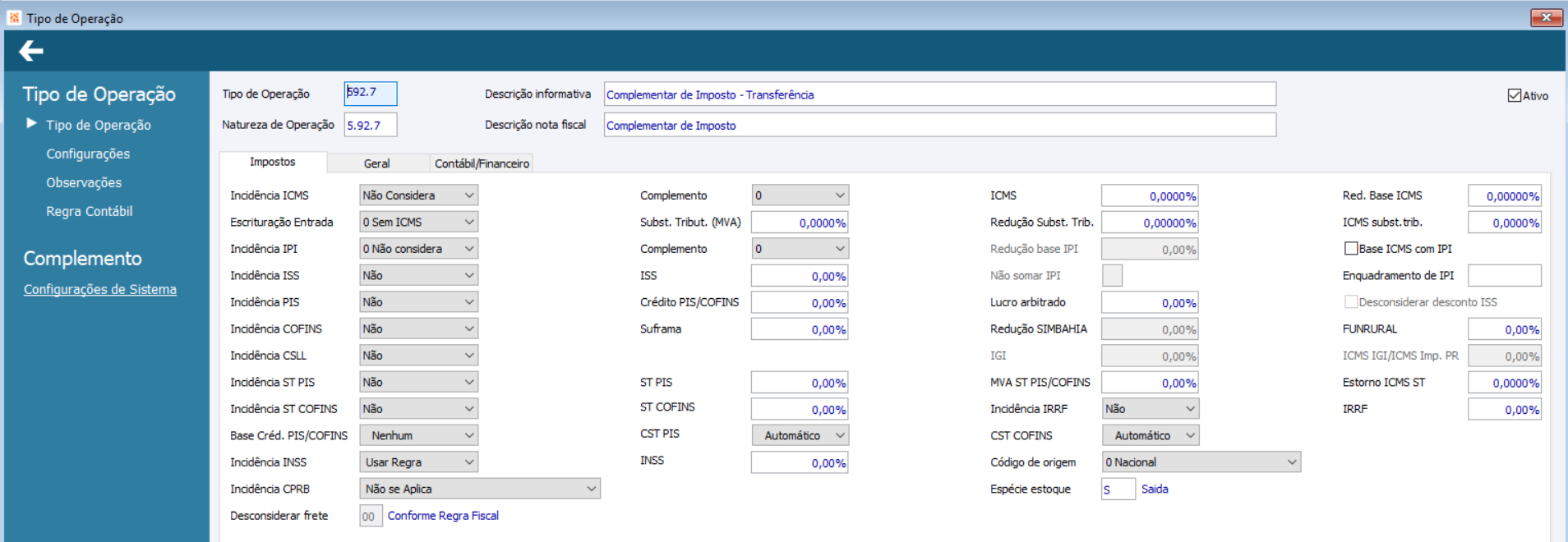The image size is (1568, 542).
Task: Click the Redução Subst. Trib. field
Action: coord(1151,223)
